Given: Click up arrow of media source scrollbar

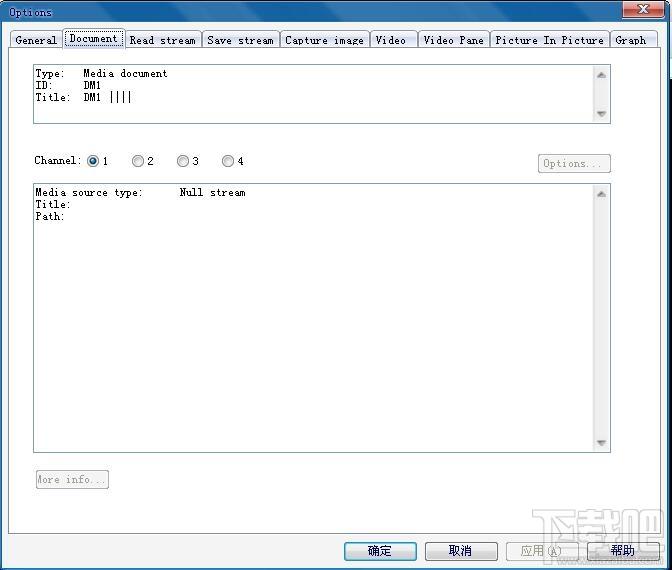Looking at the screenshot, I should click(x=601, y=194).
